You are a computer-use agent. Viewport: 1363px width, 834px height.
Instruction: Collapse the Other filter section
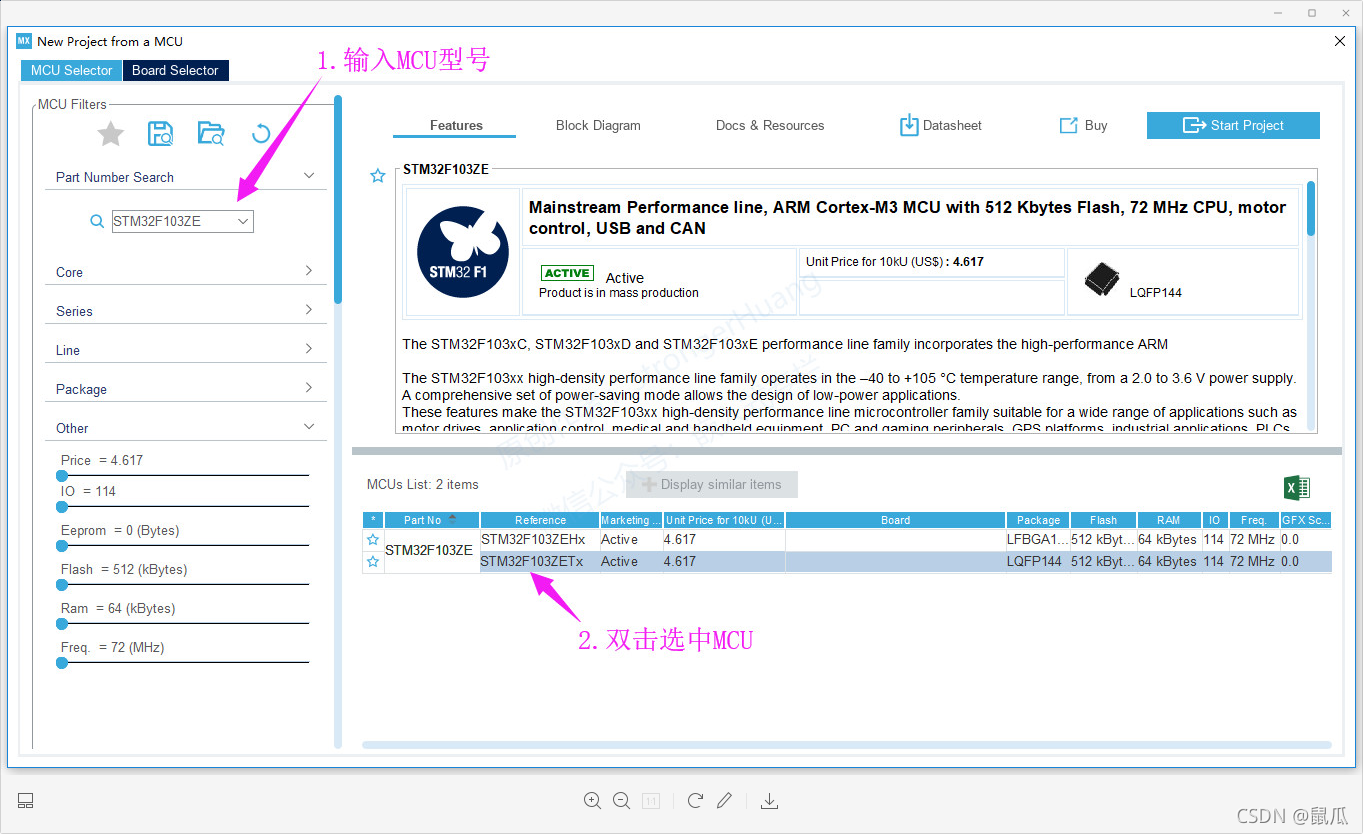(309, 427)
